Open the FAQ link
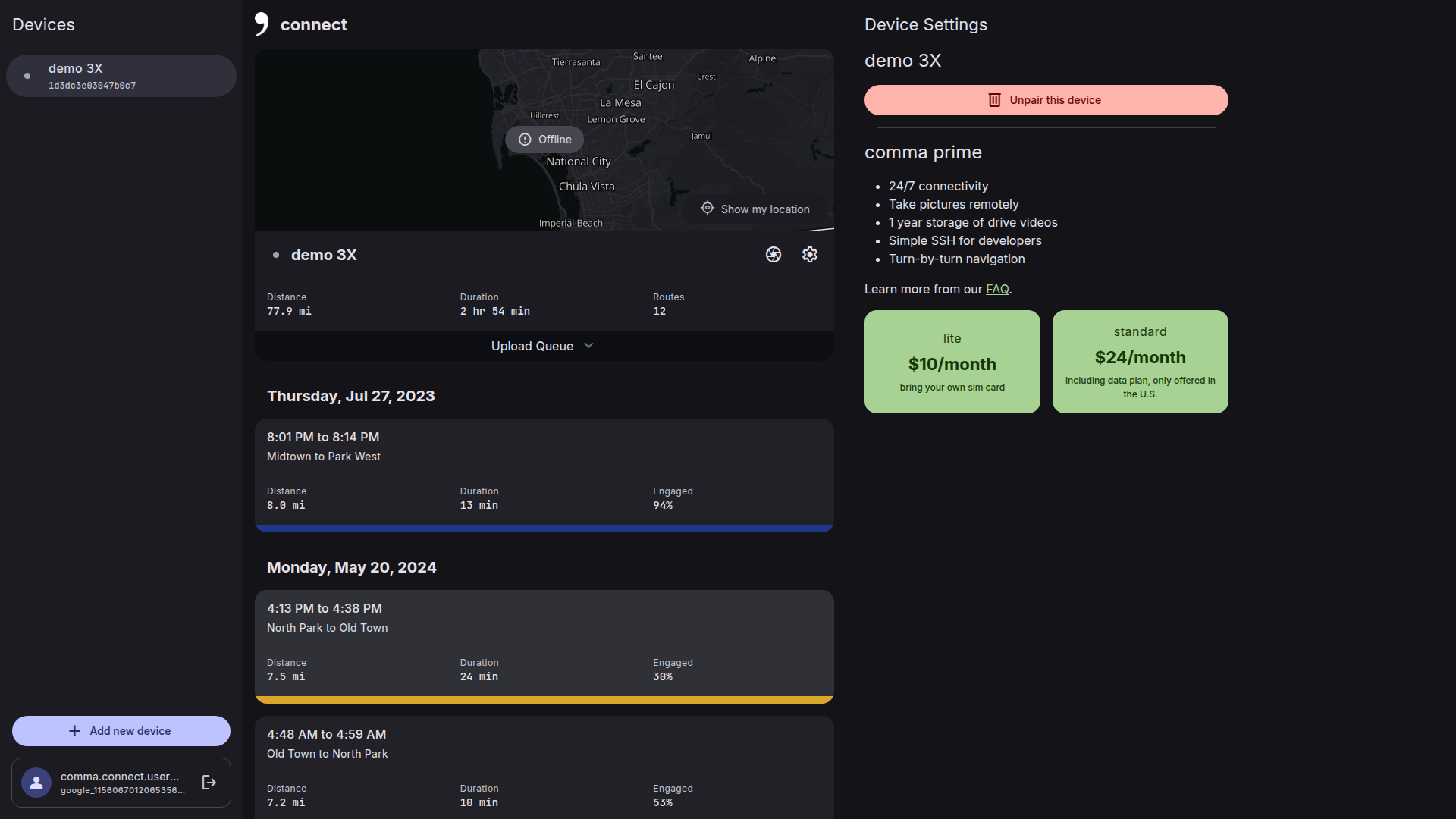The width and height of the screenshot is (1456, 819). pos(996,289)
